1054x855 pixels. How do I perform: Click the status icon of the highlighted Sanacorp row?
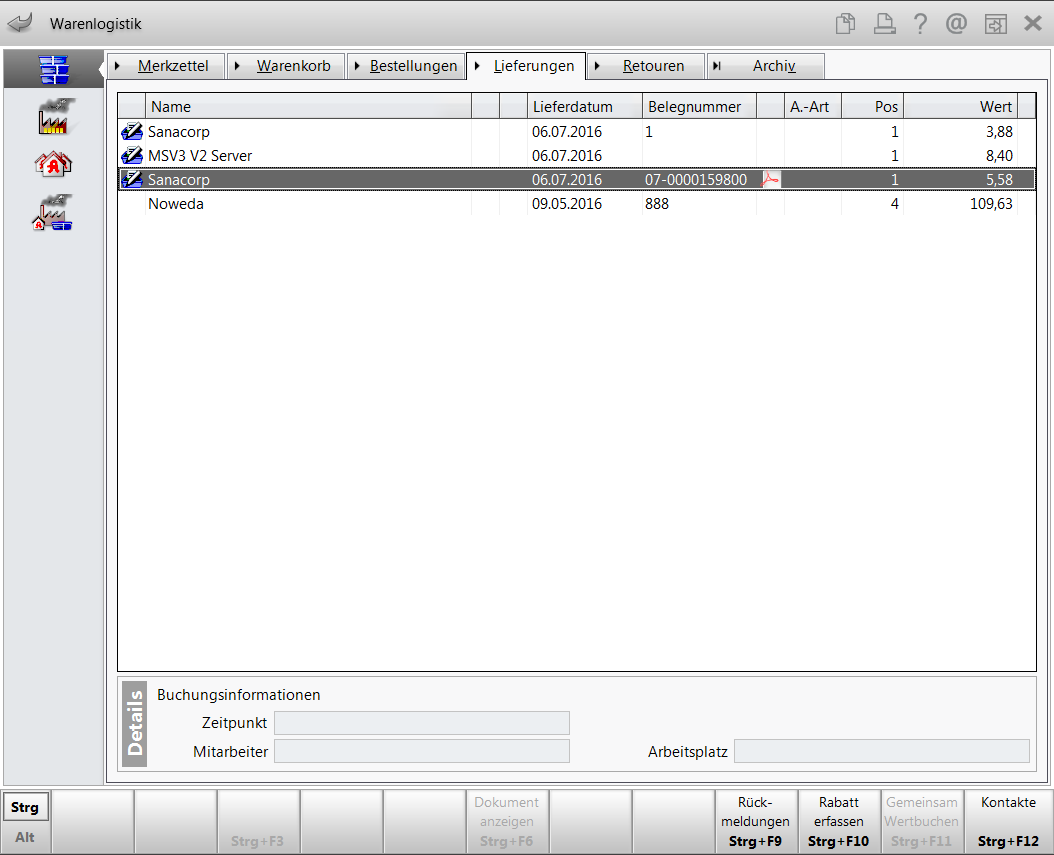pos(132,179)
